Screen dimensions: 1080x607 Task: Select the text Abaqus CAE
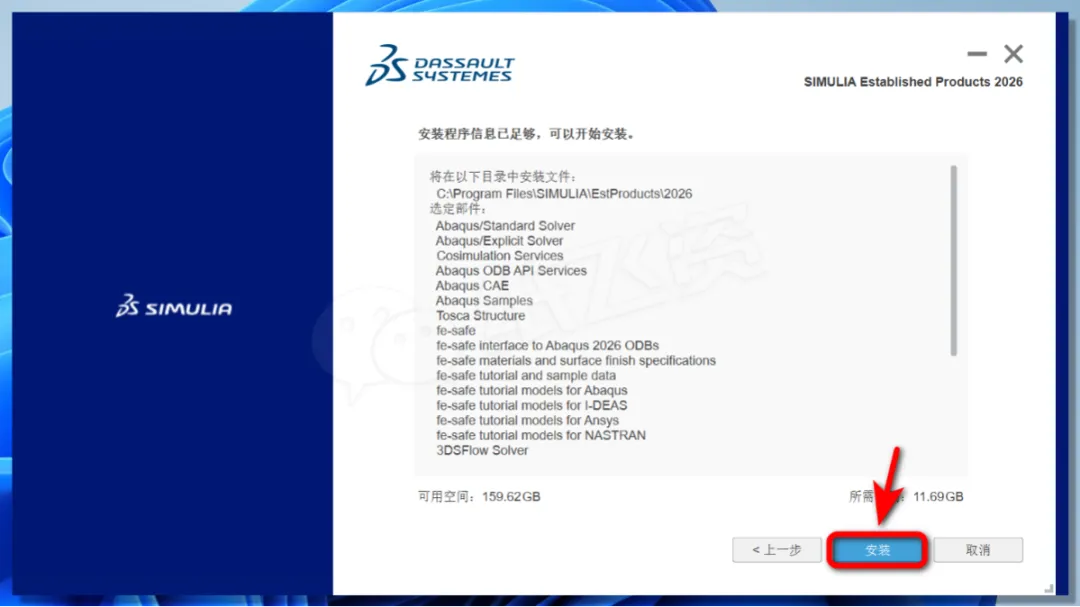[x=472, y=286]
